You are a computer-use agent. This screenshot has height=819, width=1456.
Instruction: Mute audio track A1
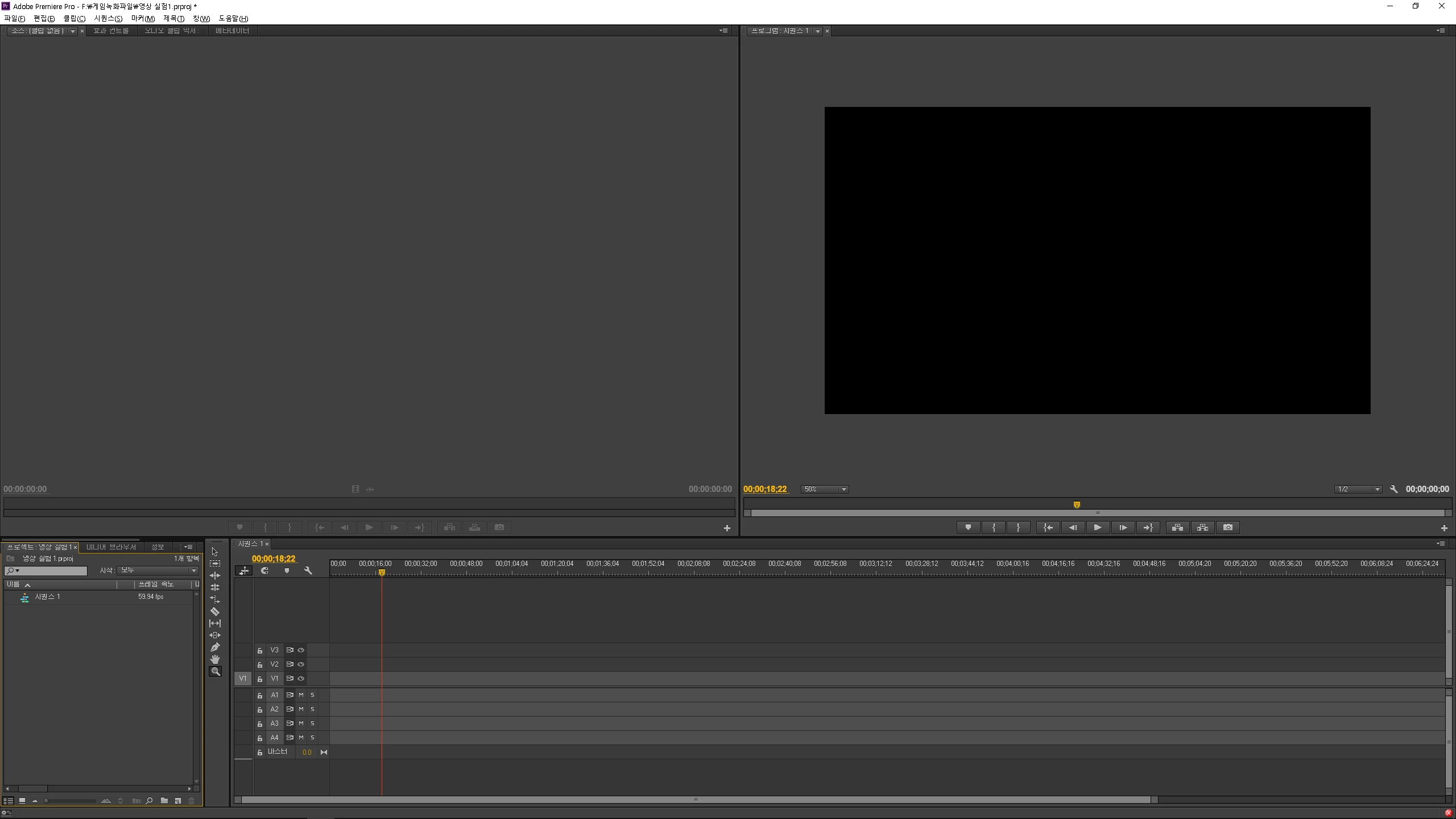(301, 695)
